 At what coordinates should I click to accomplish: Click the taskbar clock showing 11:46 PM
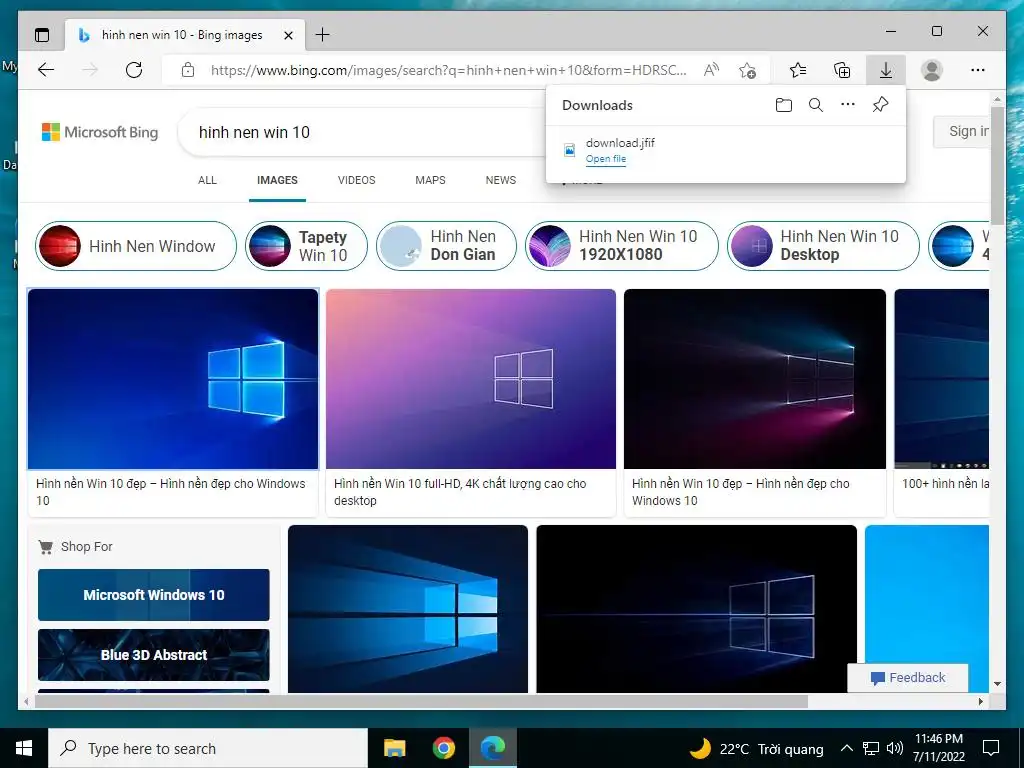(x=938, y=748)
